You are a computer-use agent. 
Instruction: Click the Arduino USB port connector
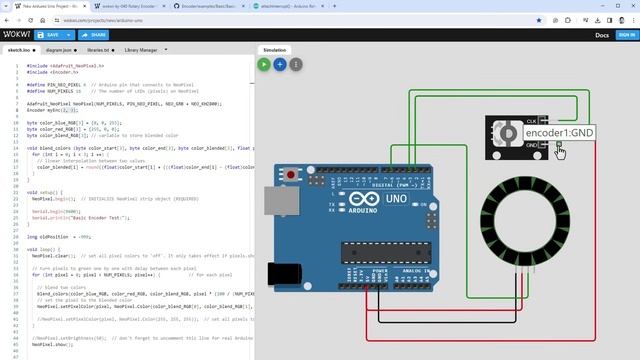click(281, 200)
